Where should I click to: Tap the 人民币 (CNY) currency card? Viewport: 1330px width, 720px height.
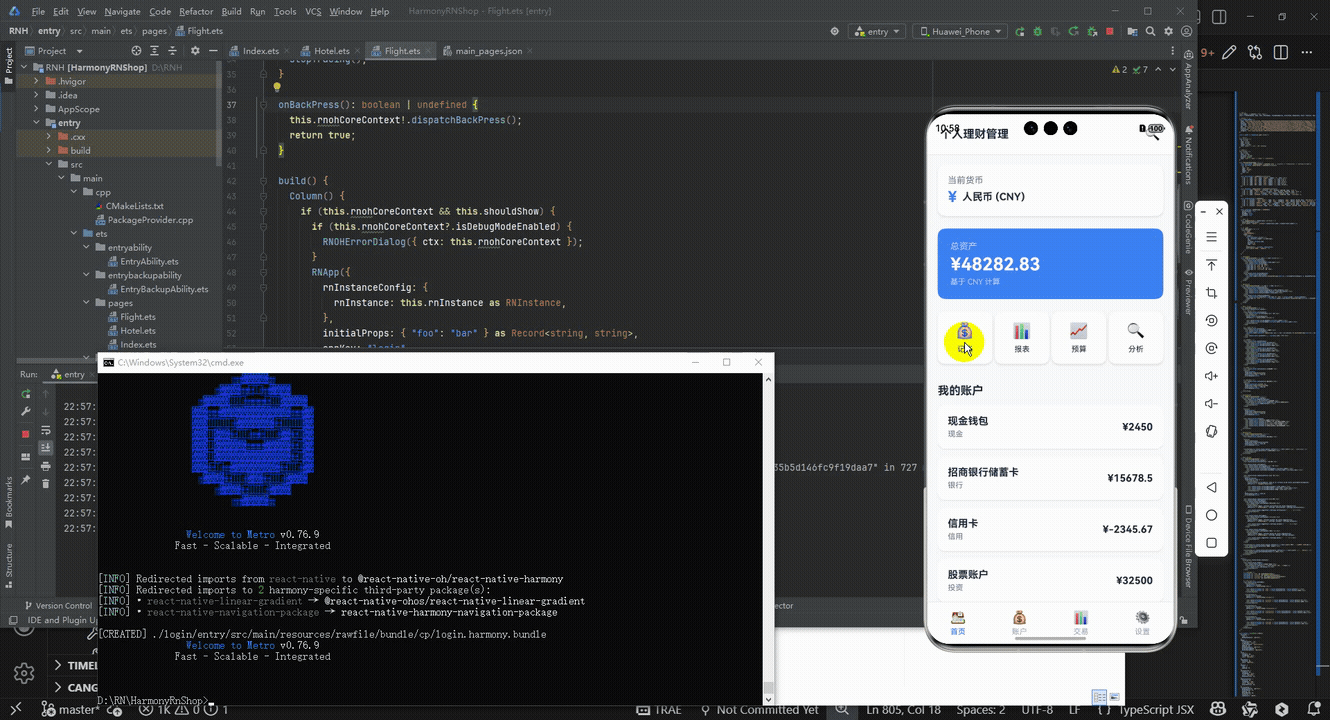click(1050, 190)
